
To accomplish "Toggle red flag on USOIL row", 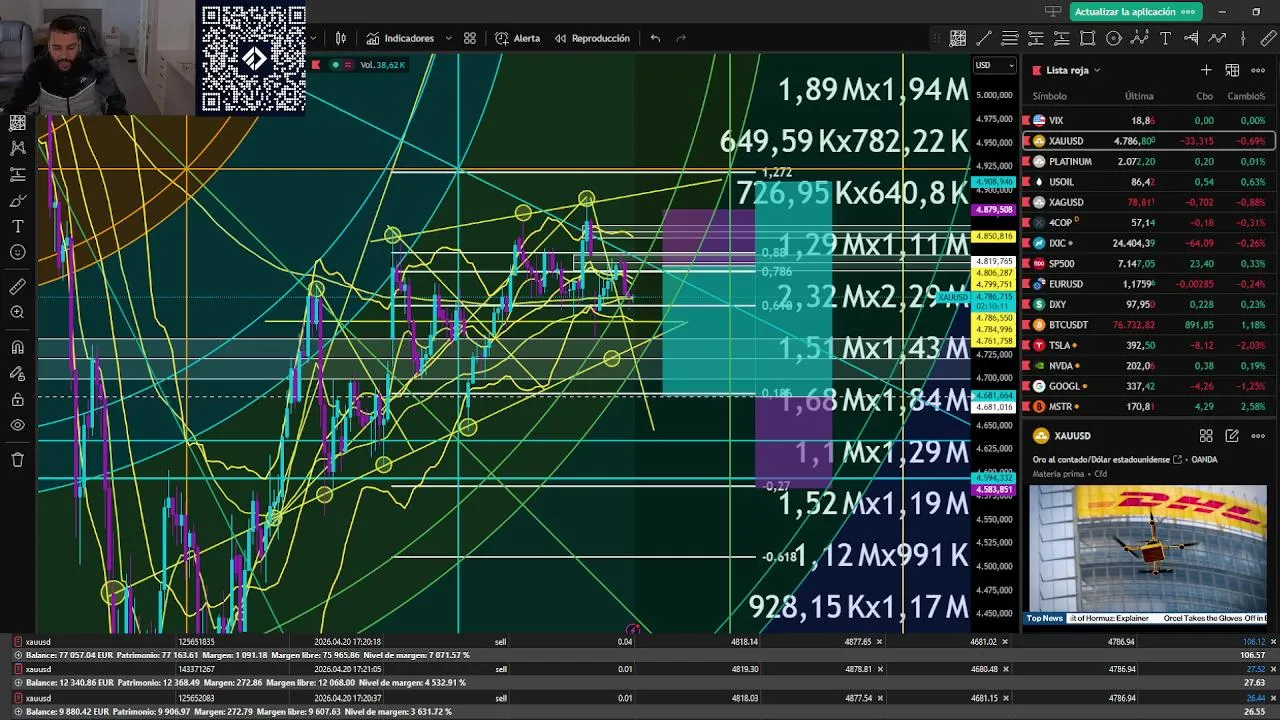I will (x=1027, y=182).
